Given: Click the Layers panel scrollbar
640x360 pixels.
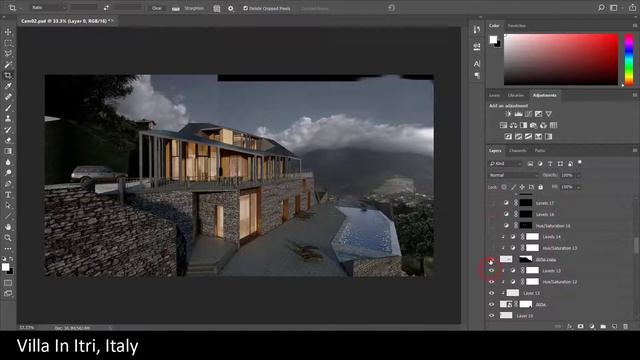Looking at the screenshot, I should (636, 246).
